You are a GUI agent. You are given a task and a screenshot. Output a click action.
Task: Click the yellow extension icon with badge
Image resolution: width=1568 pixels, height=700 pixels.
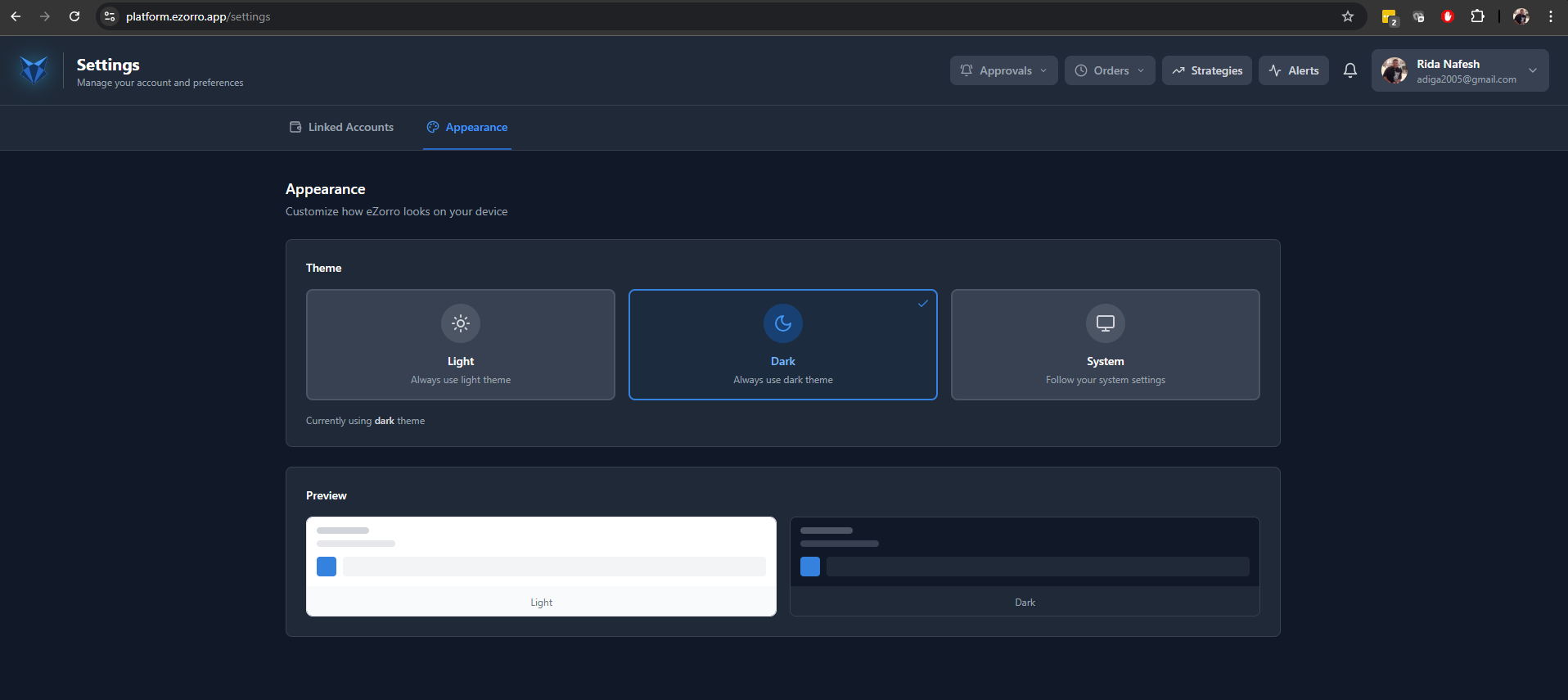pyautogui.click(x=1390, y=17)
